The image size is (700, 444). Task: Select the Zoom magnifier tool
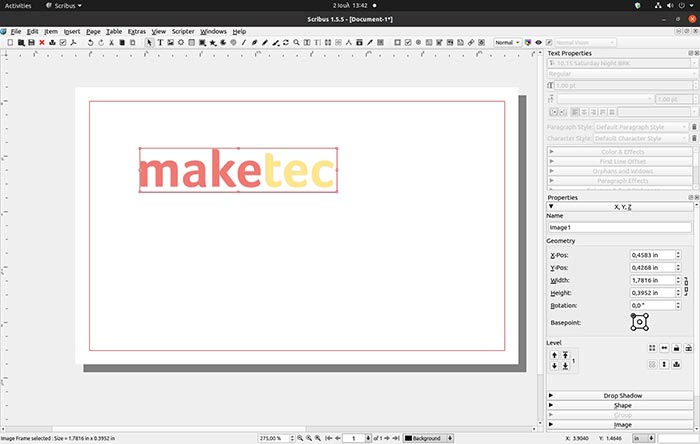click(296, 42)
